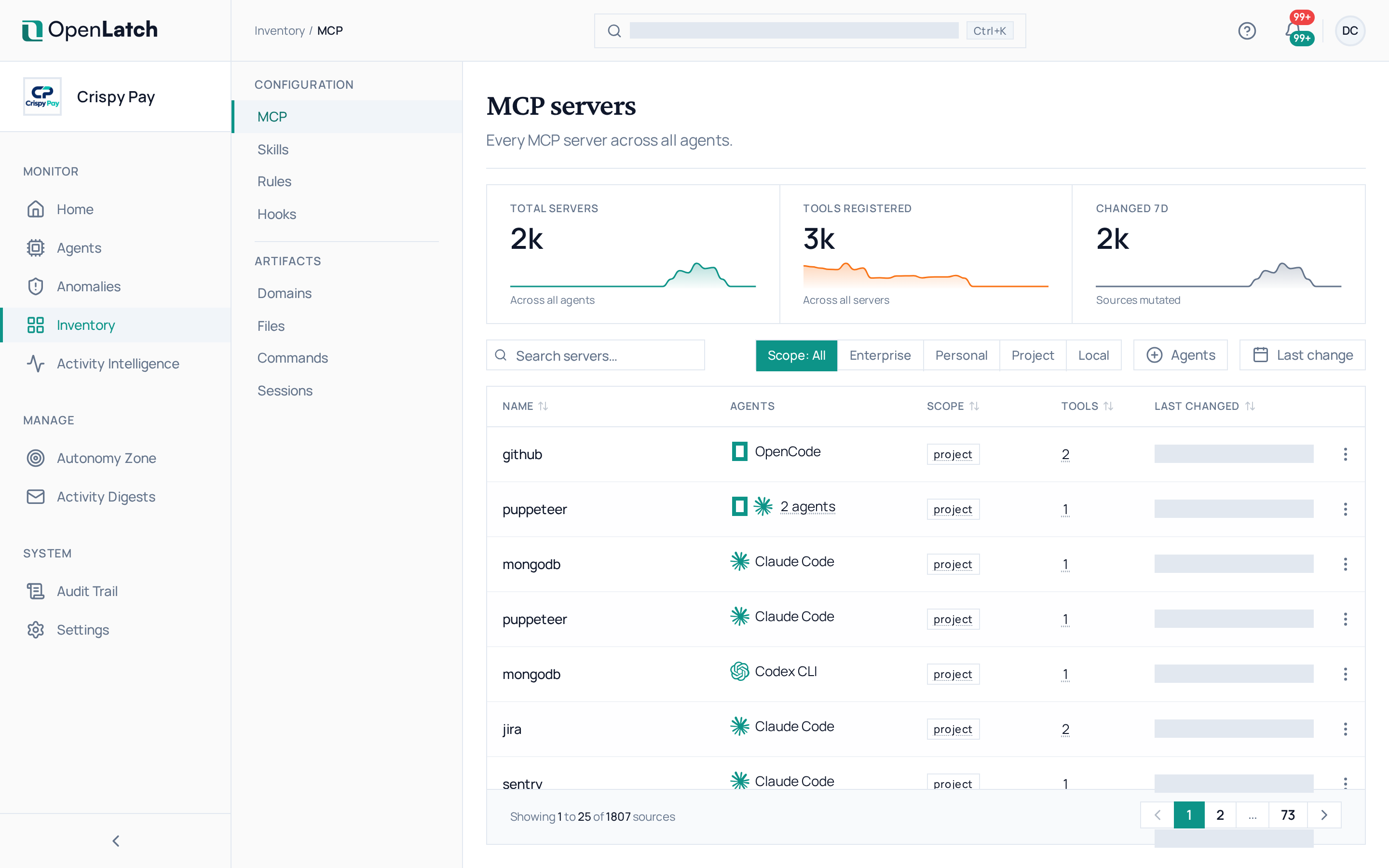The width and height of the screenshot is (1389, 868).
Task: Select Skills under Configuration
Action: tap(347, 149)
